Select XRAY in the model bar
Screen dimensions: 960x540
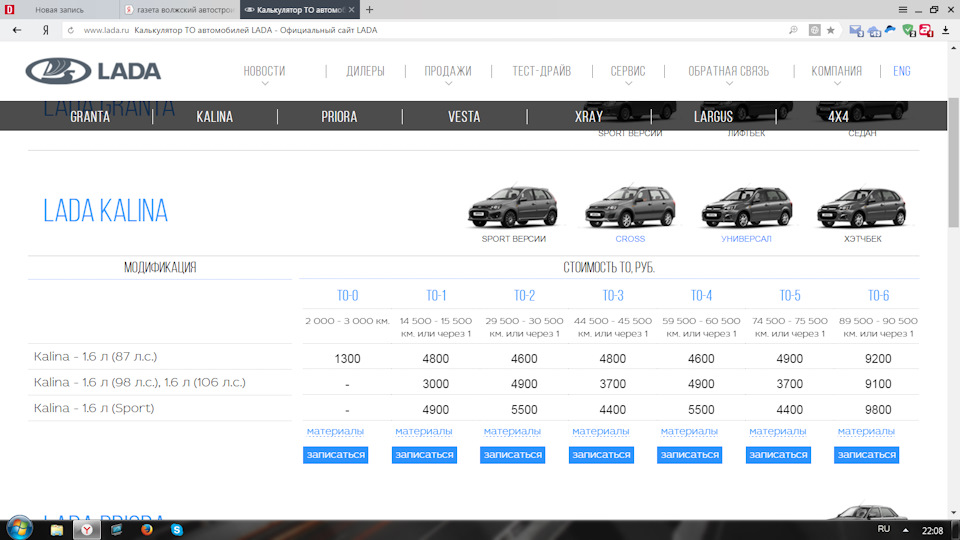click(x=588, y=116)
